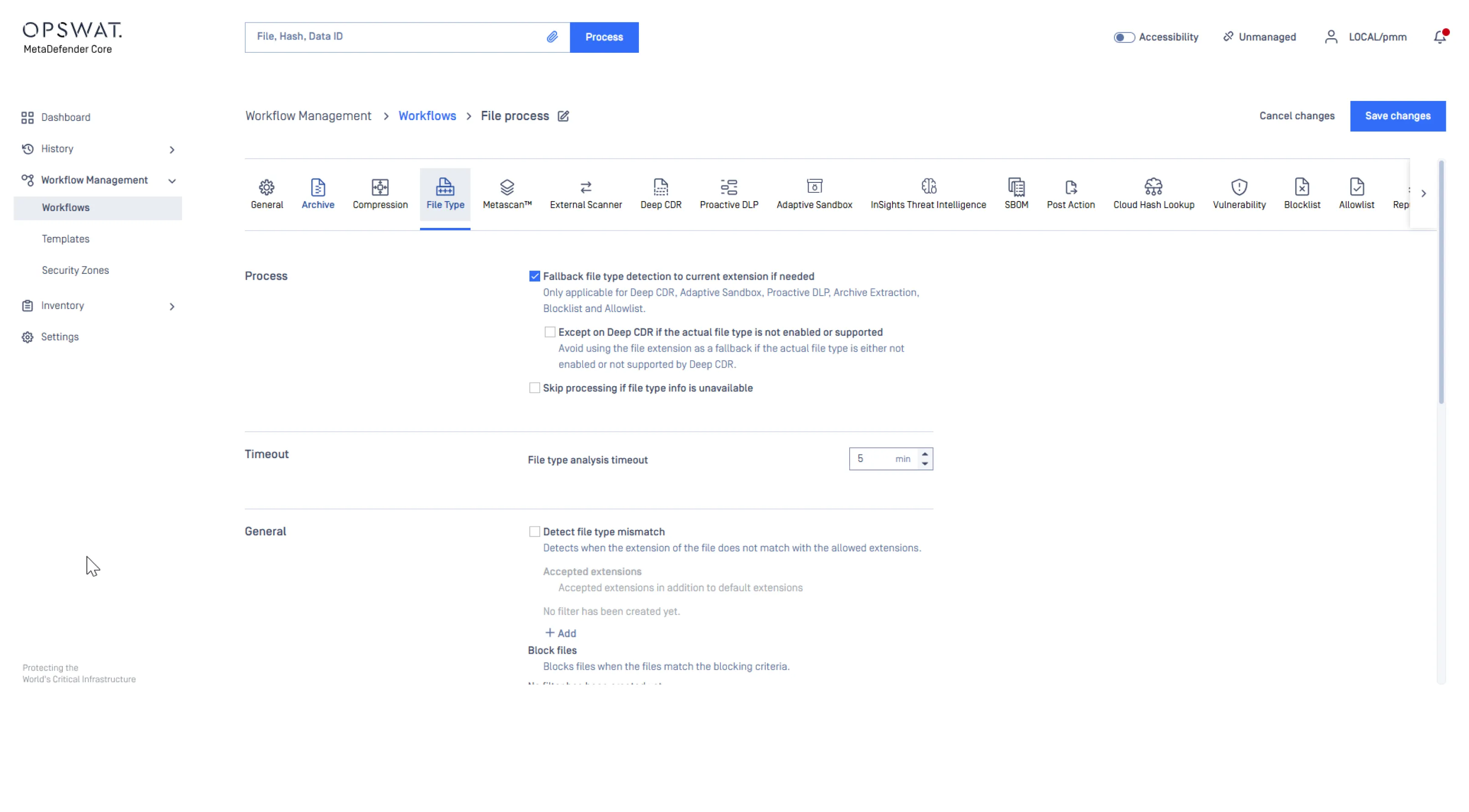Increase file type analysis timeout with up arrow
Image resolution: width=1469 pixels, height=812 pixels.
tap(925, 454)
